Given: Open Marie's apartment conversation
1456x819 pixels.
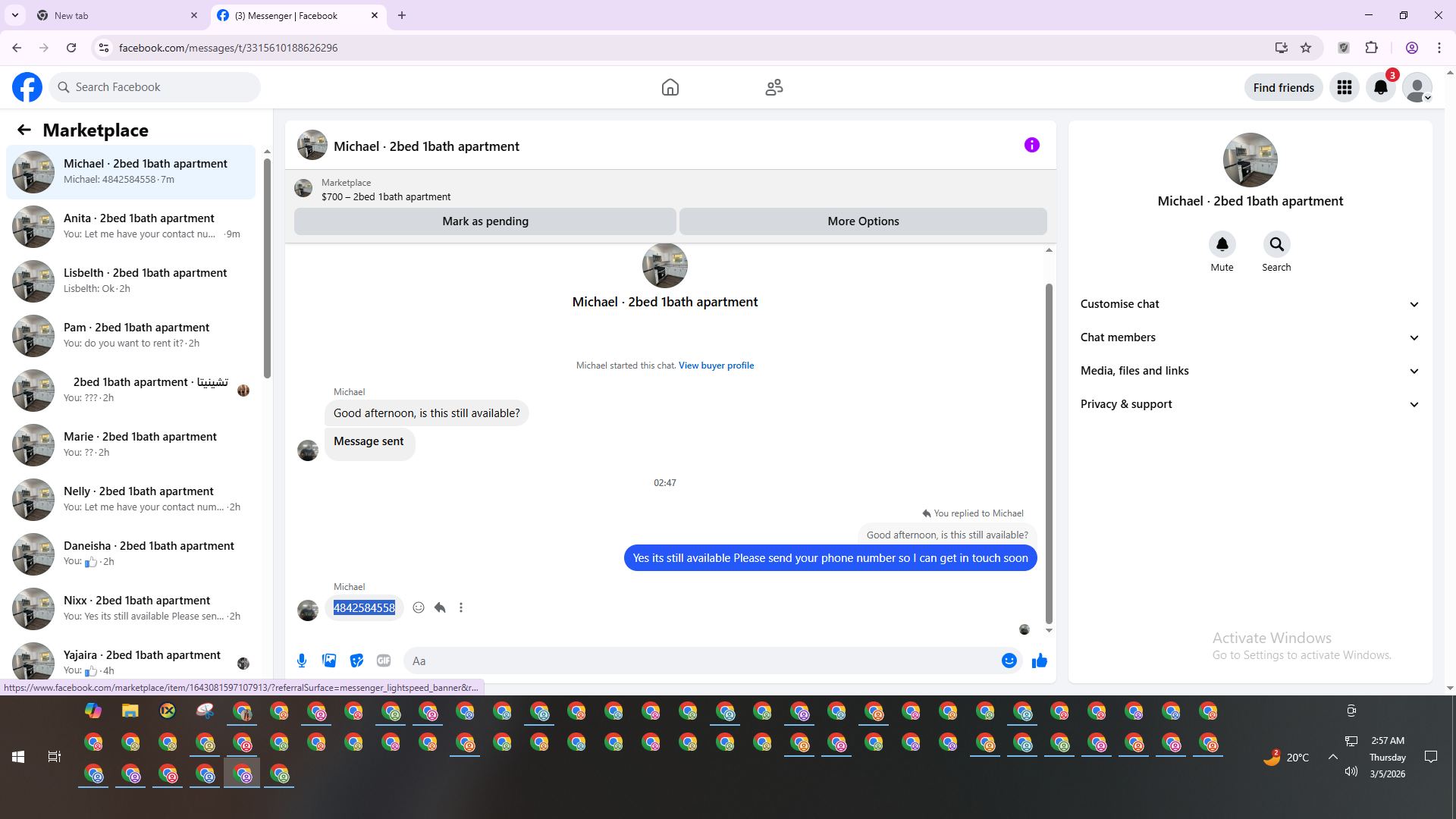Looking at the screenshot, I should (131, 444).
